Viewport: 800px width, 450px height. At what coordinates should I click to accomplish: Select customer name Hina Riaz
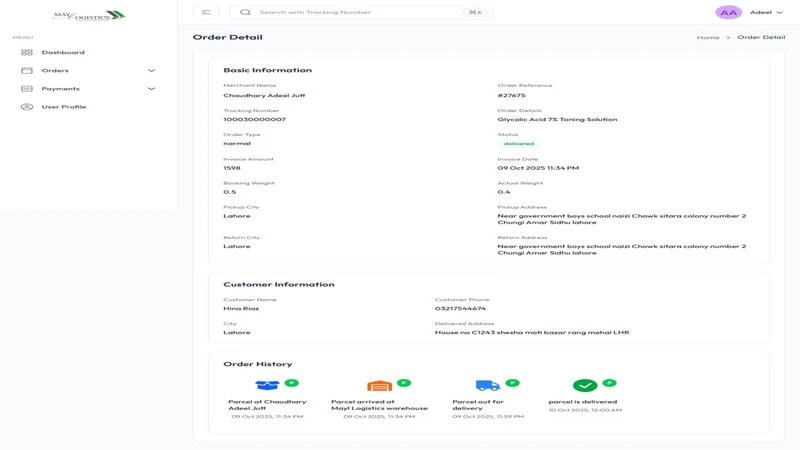click(241, 309)
